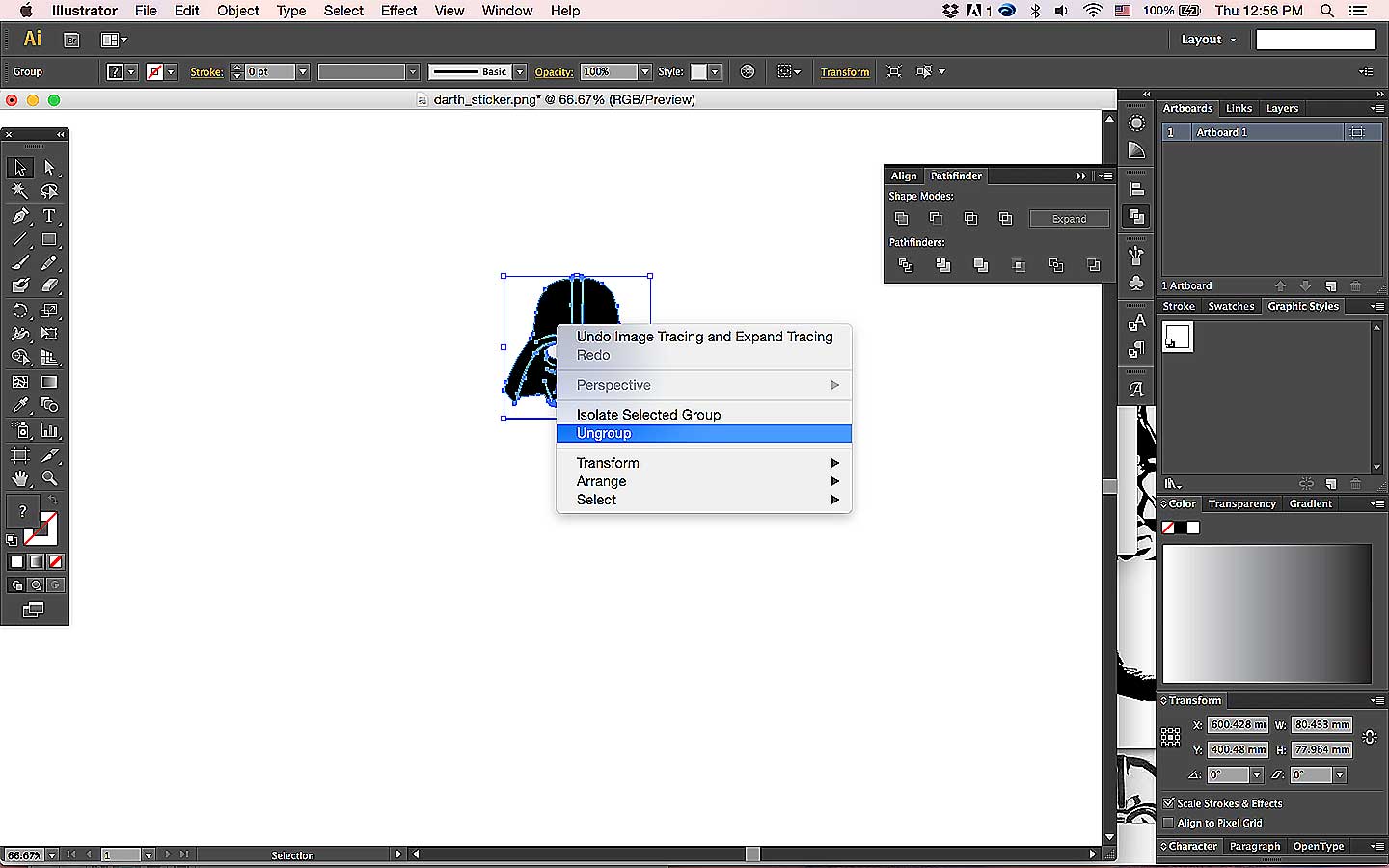Set the None fill mode button in toolbox

[x=56, y=561]
